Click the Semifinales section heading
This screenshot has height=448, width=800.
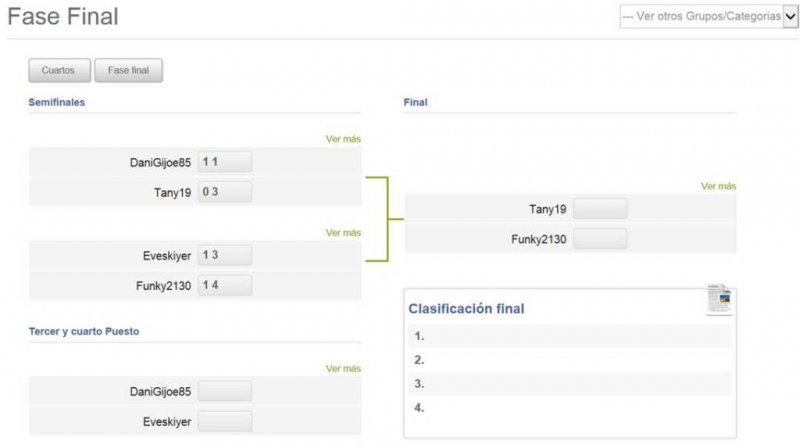(x=57, y=102)
